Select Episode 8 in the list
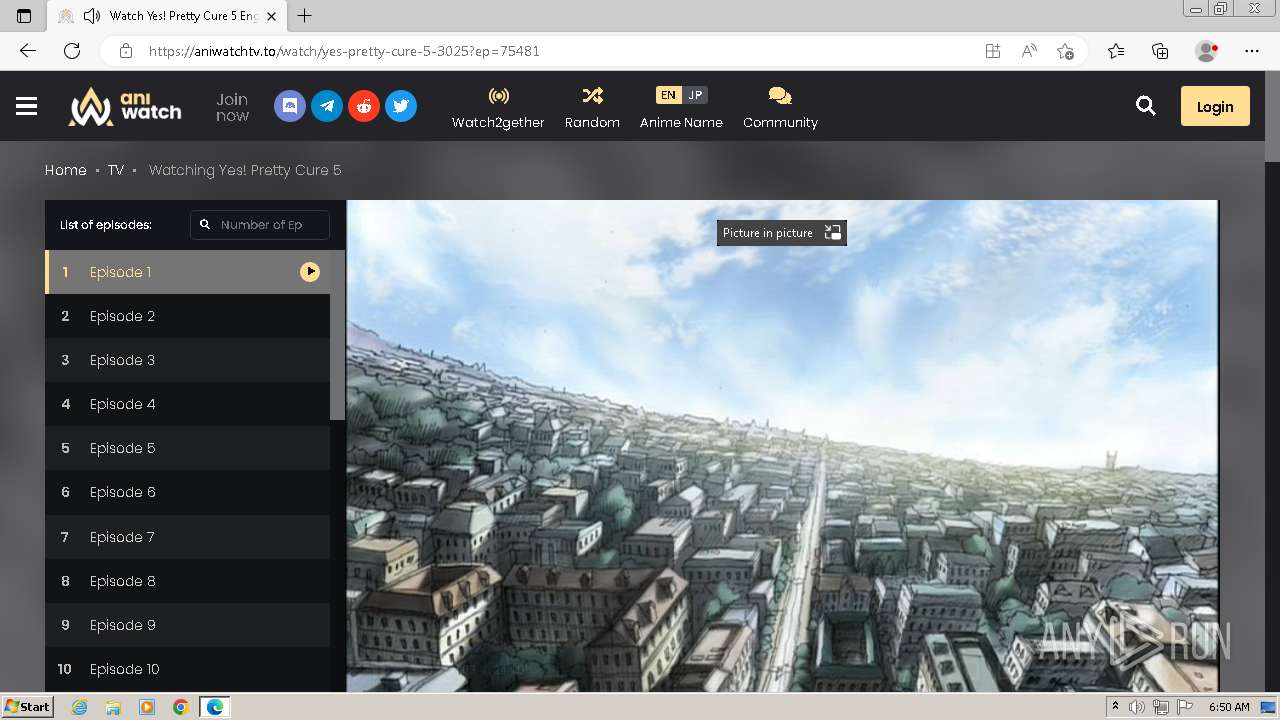Viewport: 1280px width, 720px height. click(x=187, y=581)
